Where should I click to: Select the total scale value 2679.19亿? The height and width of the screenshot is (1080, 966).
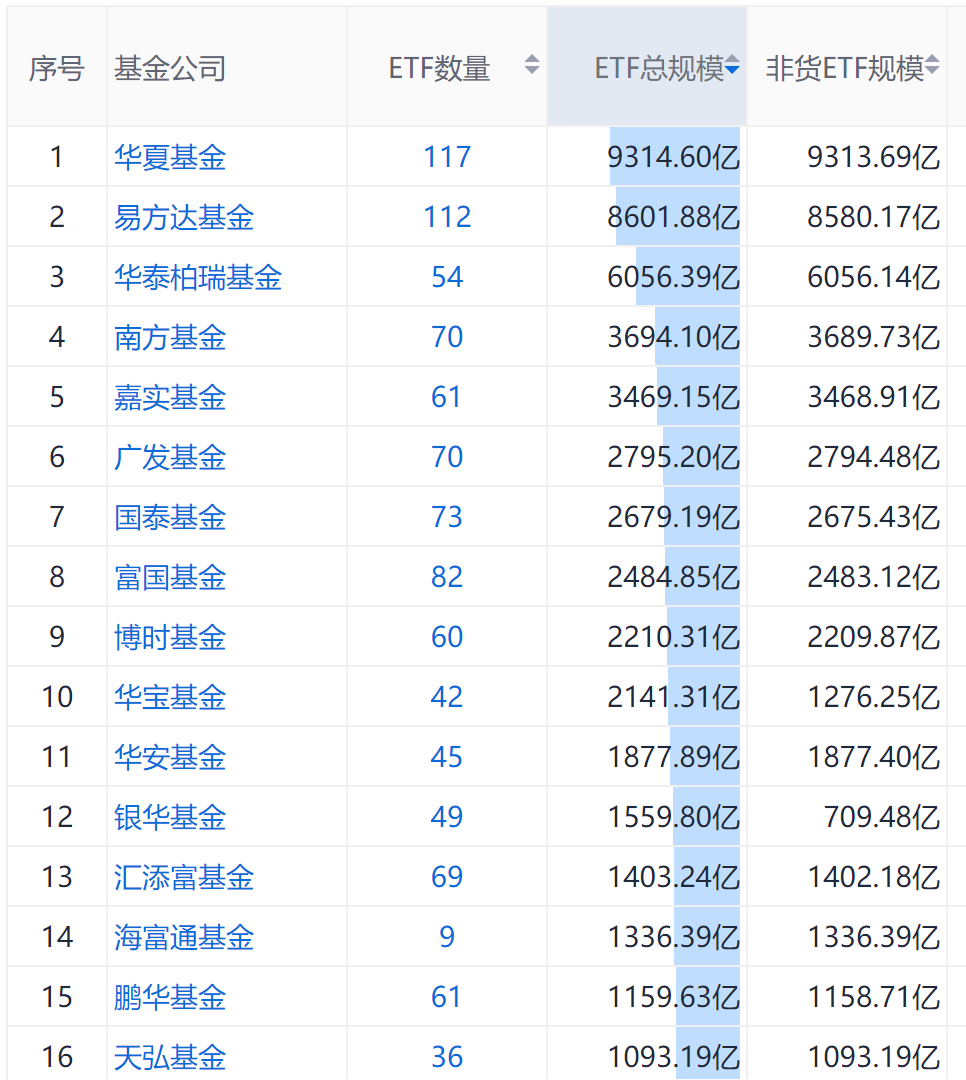[673, 517]
